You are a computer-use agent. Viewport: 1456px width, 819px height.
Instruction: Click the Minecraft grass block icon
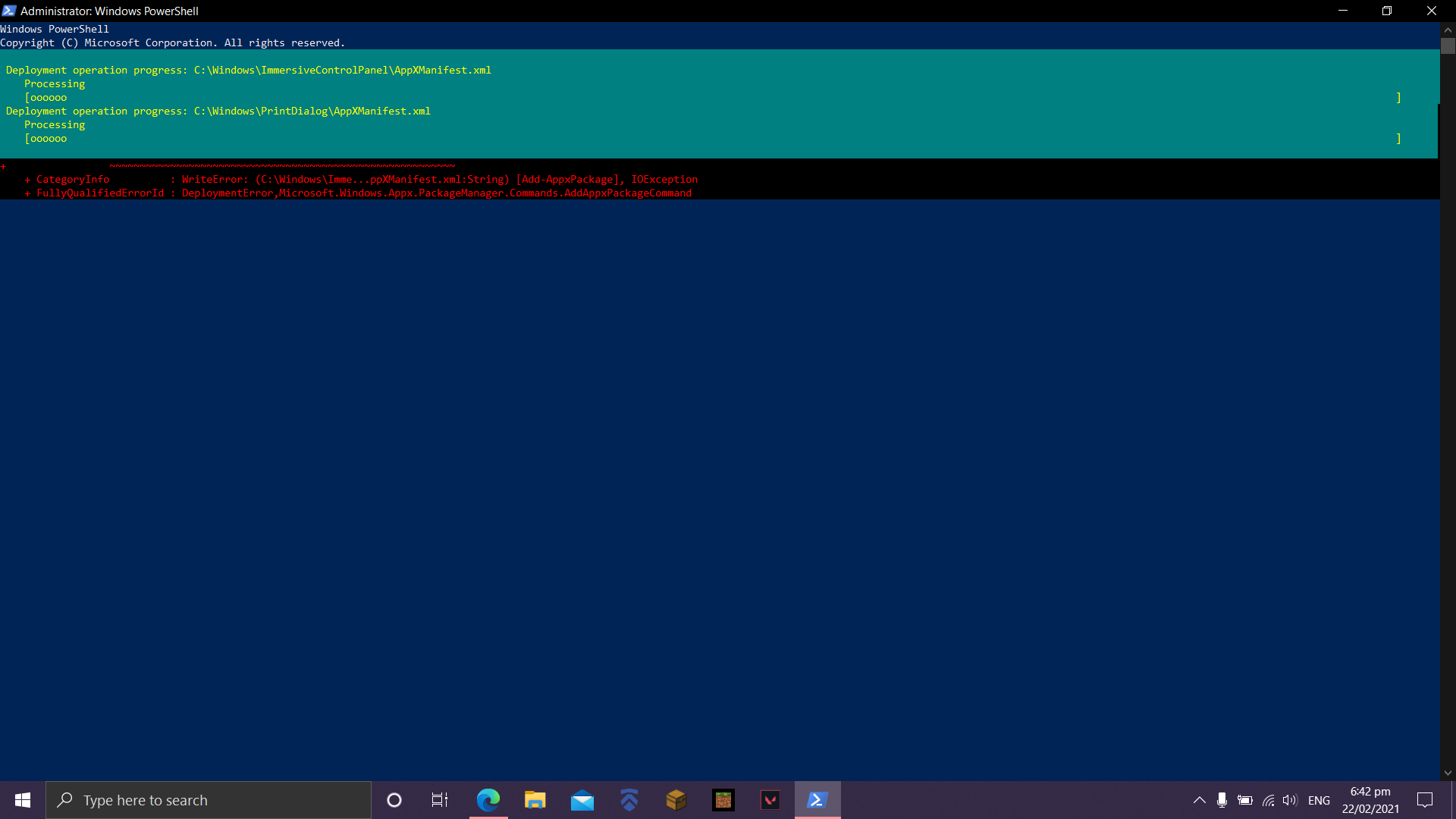point(723,800)
